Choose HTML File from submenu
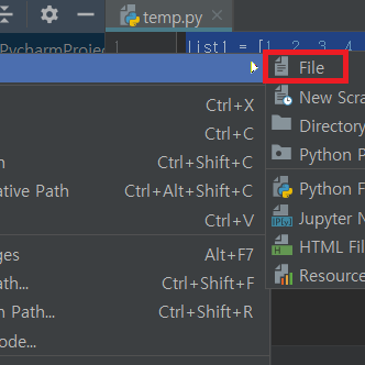Image resolution: width=365 pixels, height=365 pixels. point(315,247)
